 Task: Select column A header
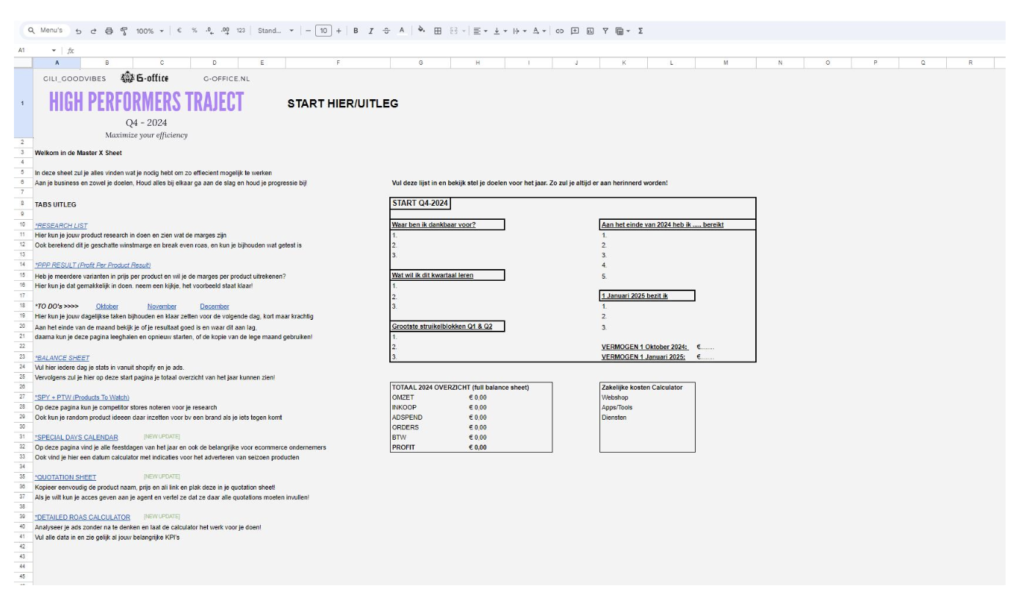point(57,63)
